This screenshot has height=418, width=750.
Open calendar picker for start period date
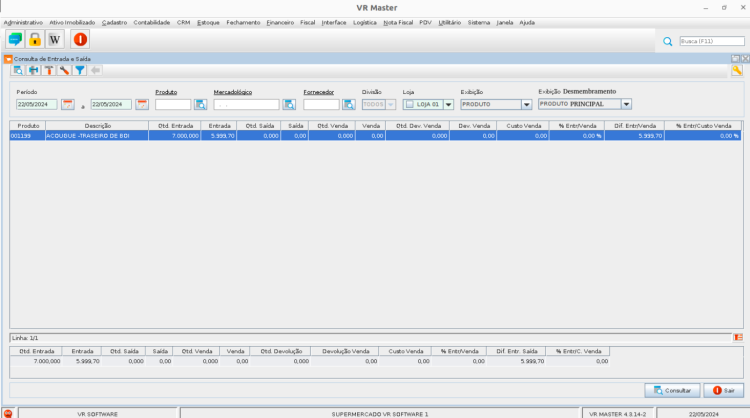[68, 104]
